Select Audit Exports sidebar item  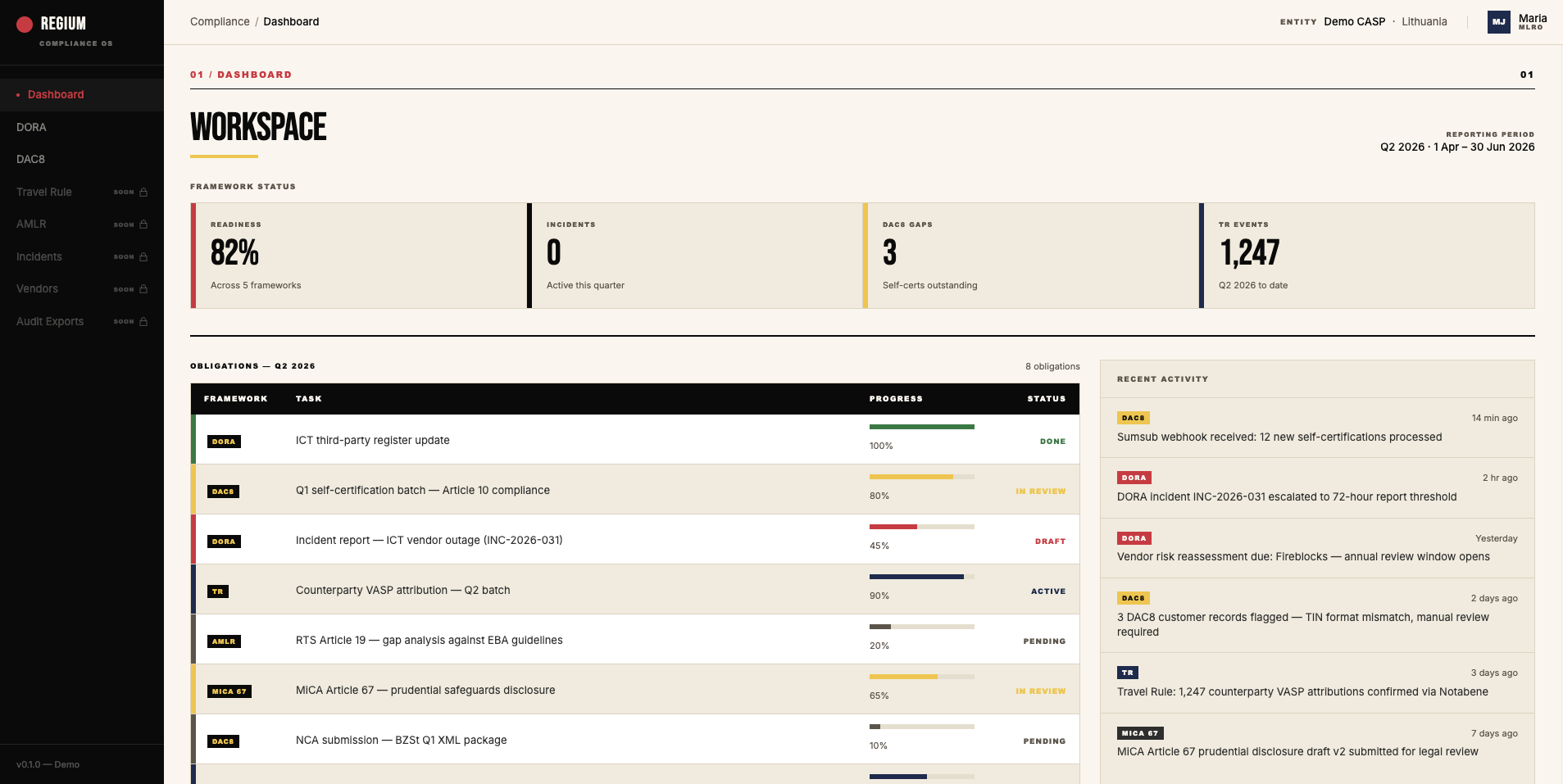point(82,321)
